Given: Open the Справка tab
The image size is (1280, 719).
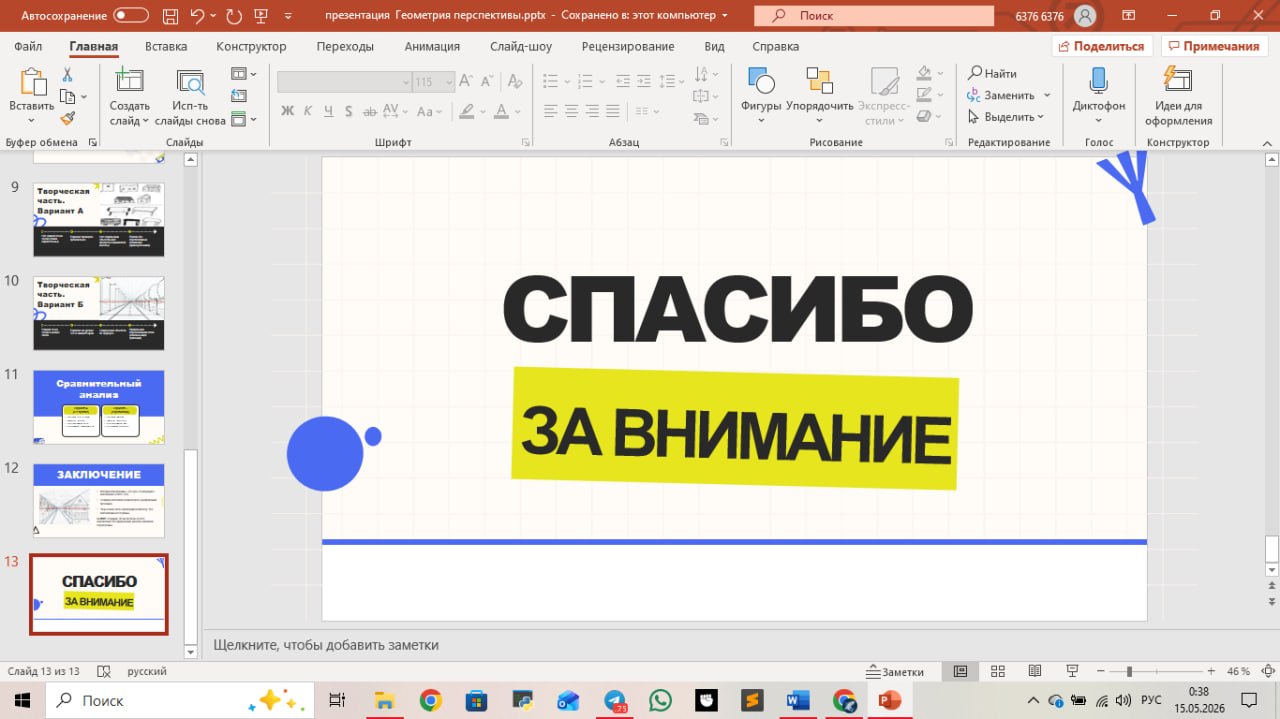Looking at the screenshot, I should 775,46.
